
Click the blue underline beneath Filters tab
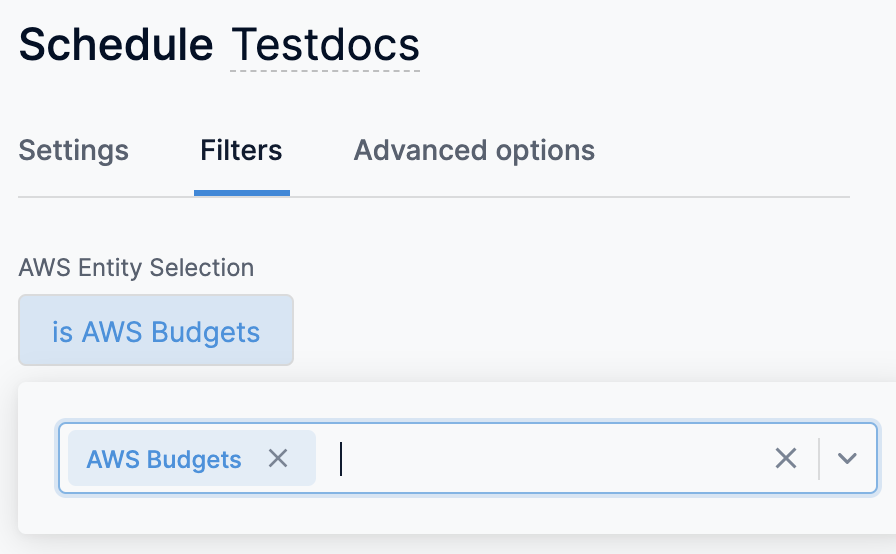[x=242, y=193]
